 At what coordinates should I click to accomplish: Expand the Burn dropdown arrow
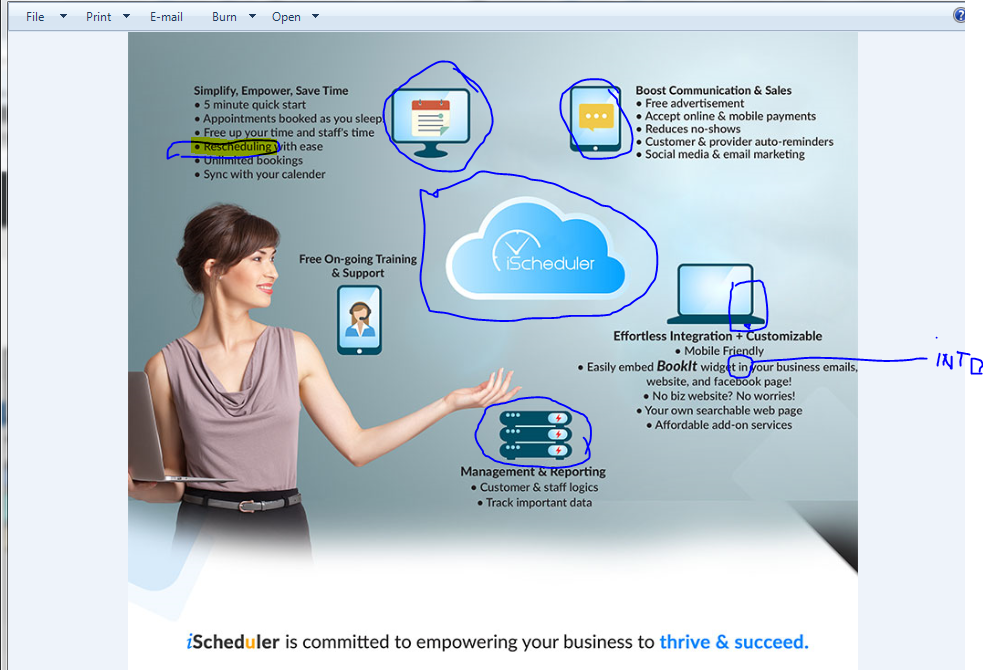pos(252,16)
